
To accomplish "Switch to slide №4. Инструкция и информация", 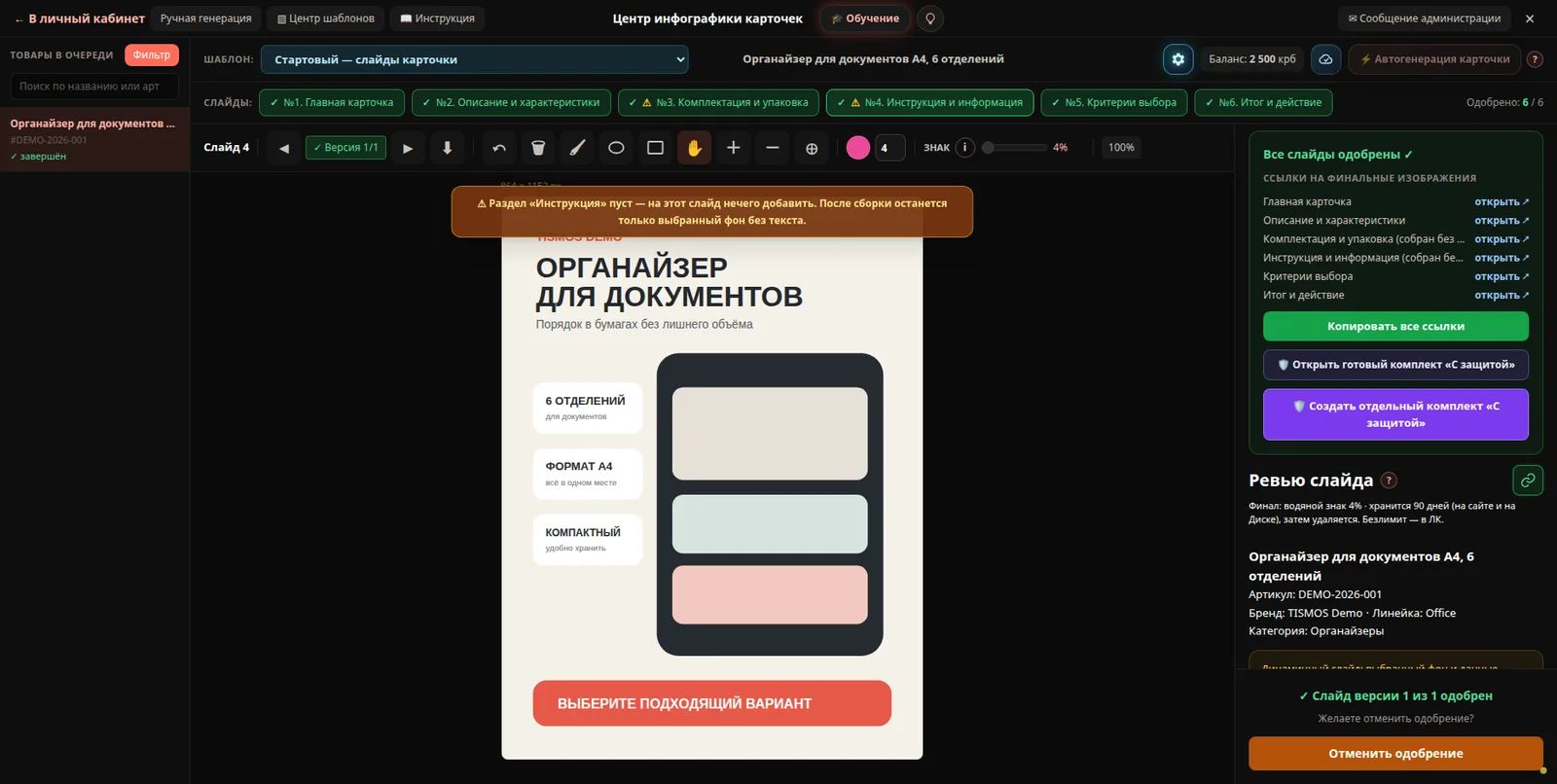I will click(x=929, y=102).
